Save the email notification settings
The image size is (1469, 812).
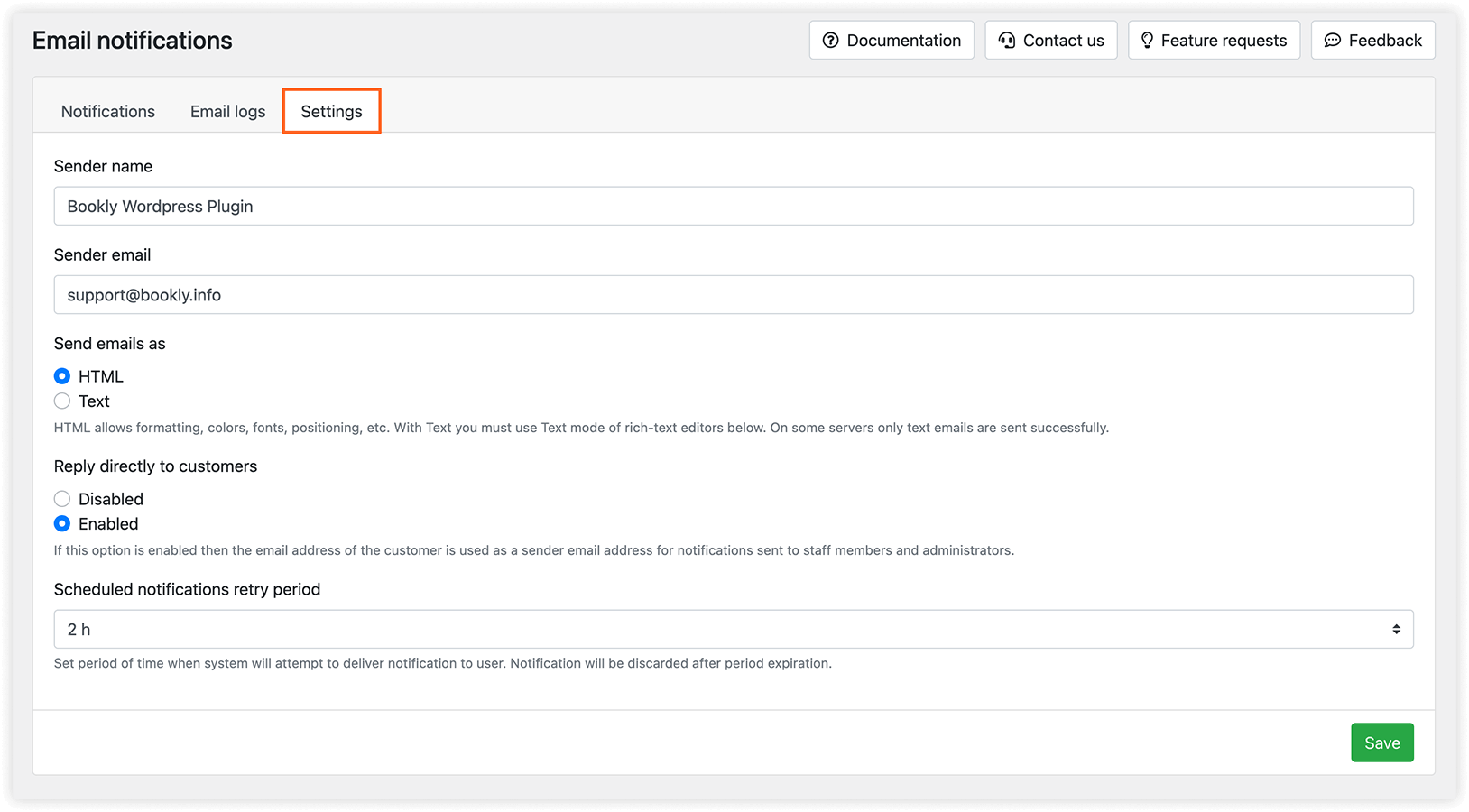coord(1382,743)
